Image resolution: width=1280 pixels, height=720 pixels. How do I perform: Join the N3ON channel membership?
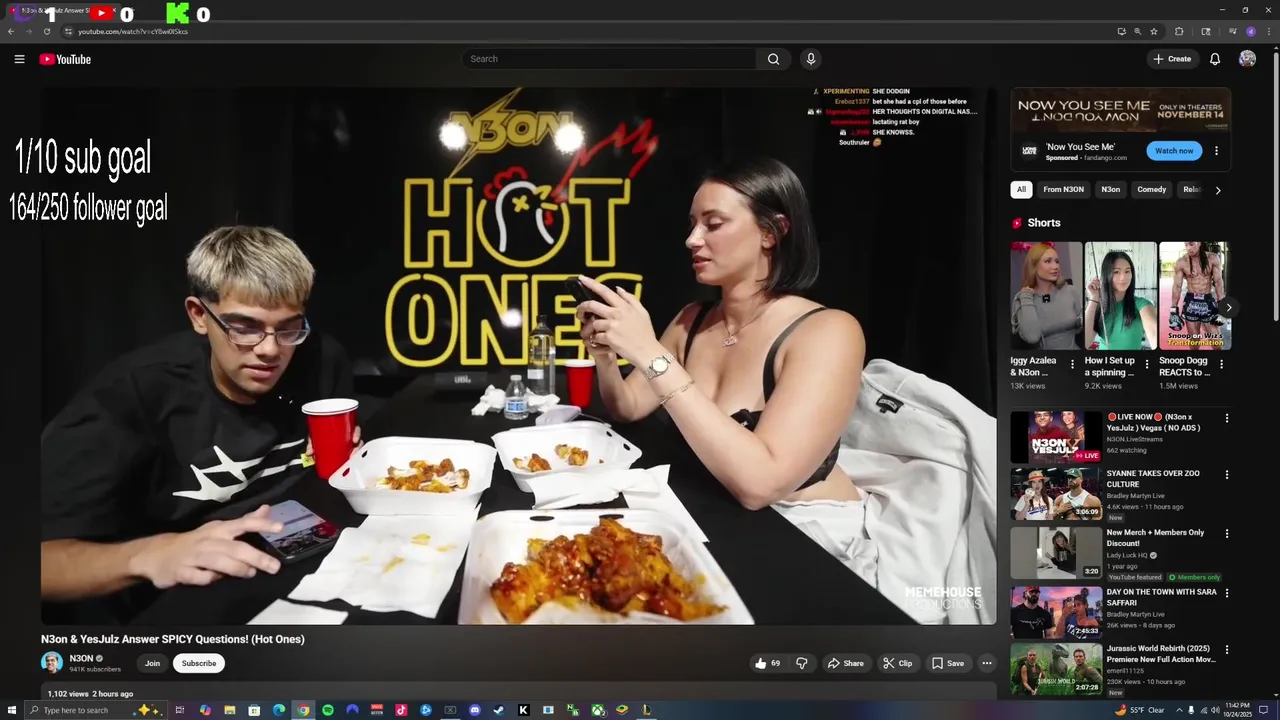tap(152, 663)
